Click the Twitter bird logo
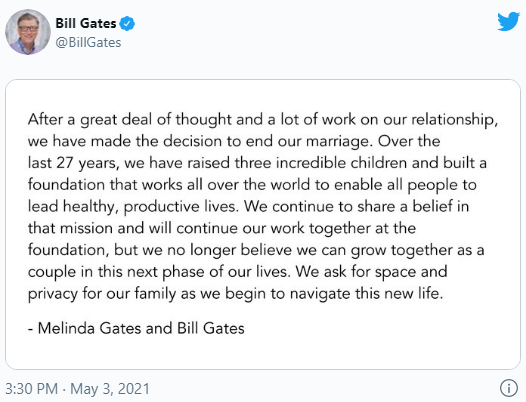Screen dimensions: 526x402 (x=509, y=21)
